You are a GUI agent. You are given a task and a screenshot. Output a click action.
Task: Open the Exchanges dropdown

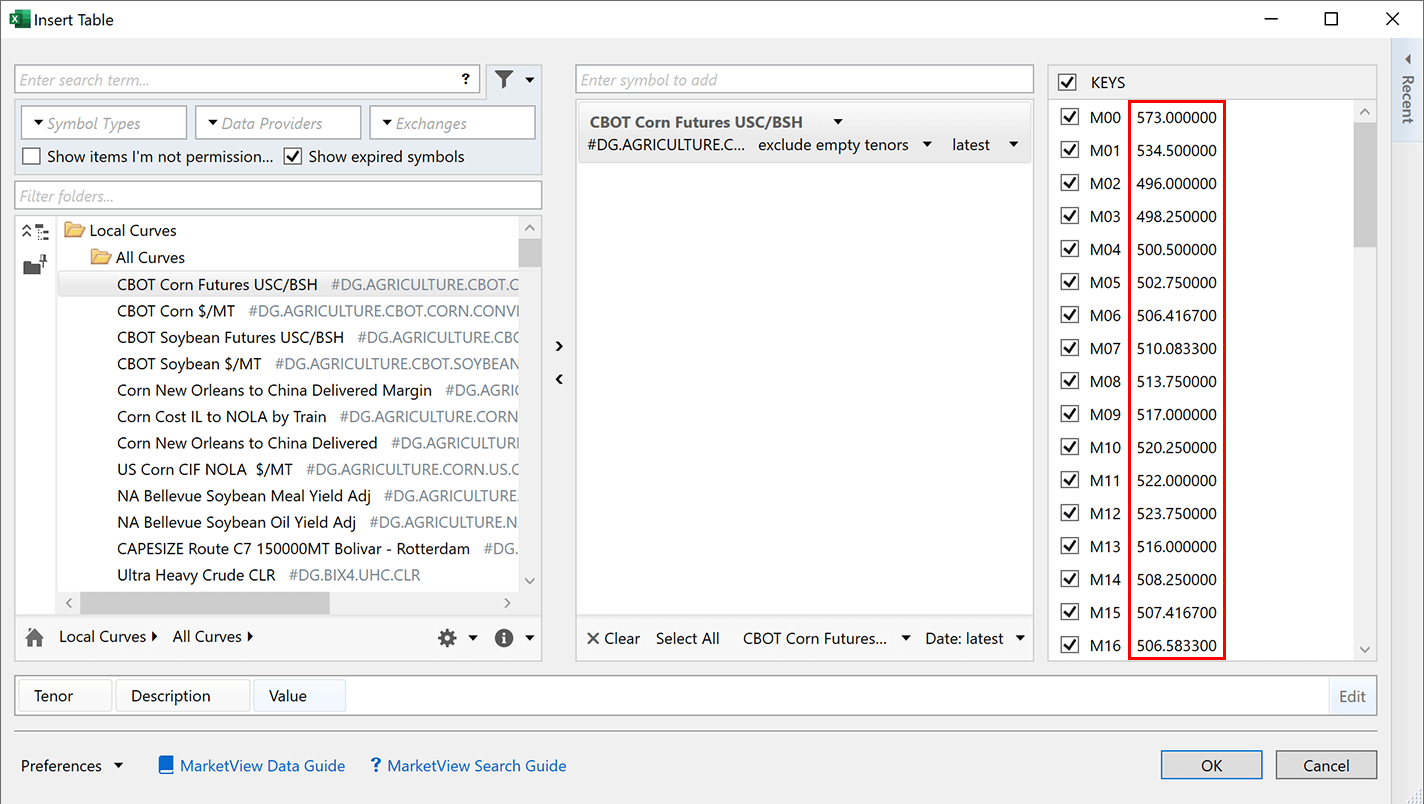[x=452, y=123]
